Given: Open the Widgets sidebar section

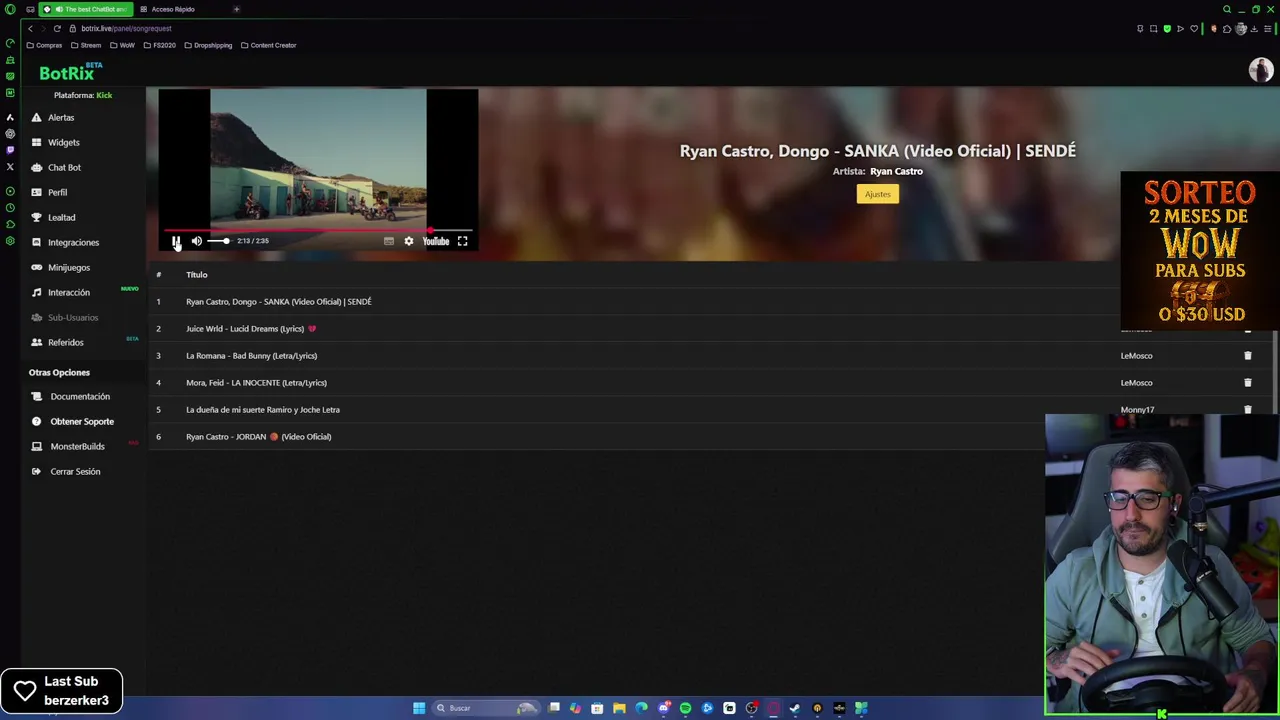Looking at the screenshot, I should 63,142.
